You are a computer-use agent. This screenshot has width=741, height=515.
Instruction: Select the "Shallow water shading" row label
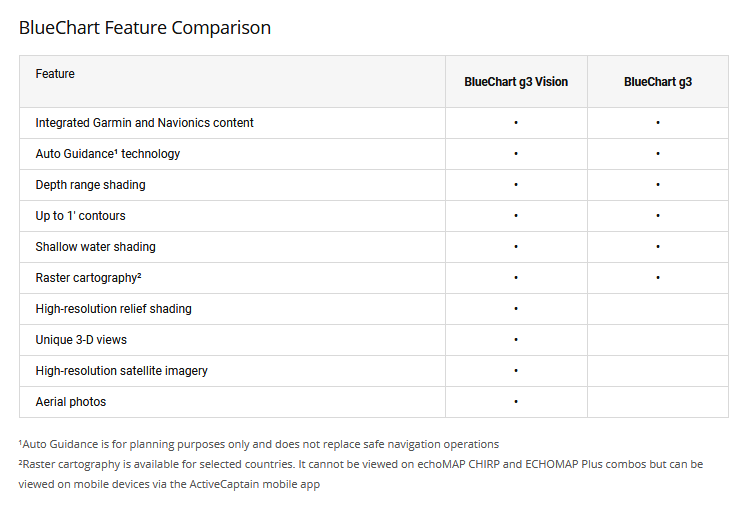(x=96, y=247)
